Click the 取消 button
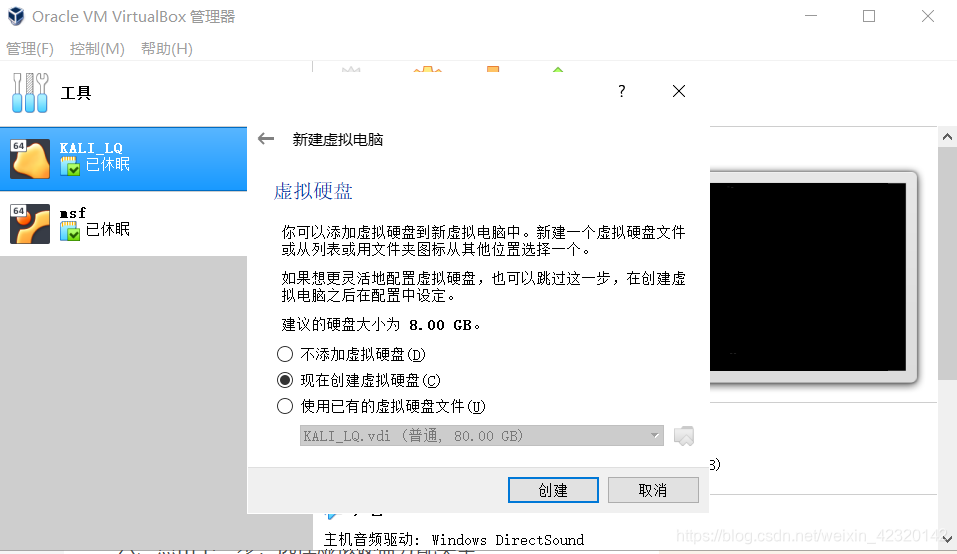This screenshot has height=554, width=957. (653, 490)
